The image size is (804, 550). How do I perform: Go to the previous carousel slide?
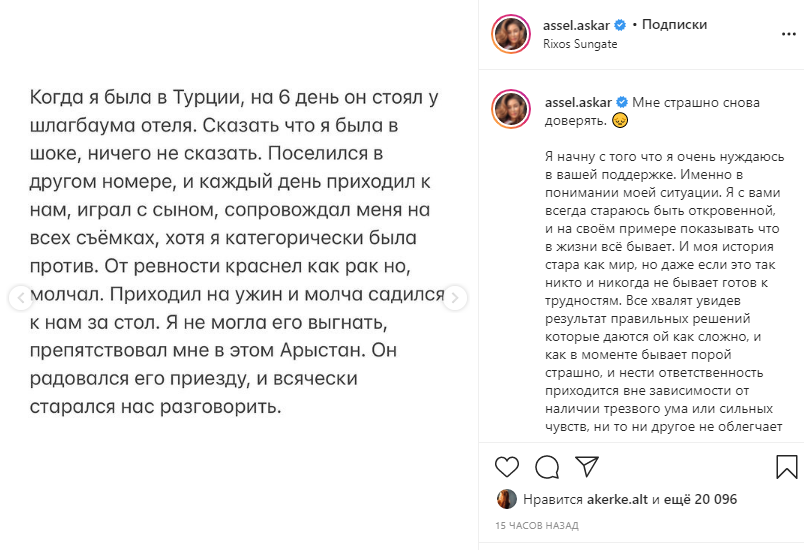point(16,297)
